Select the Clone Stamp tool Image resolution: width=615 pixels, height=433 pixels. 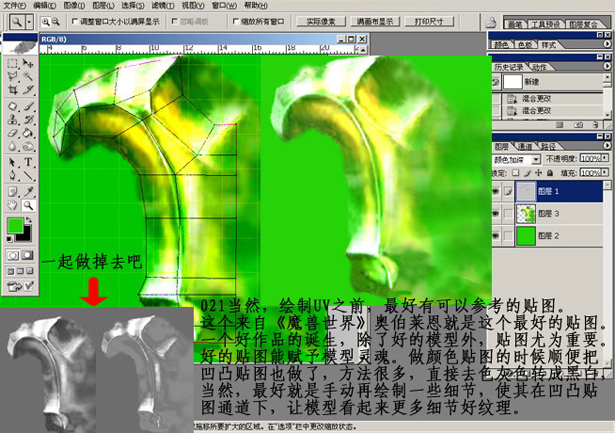(13, 120)
